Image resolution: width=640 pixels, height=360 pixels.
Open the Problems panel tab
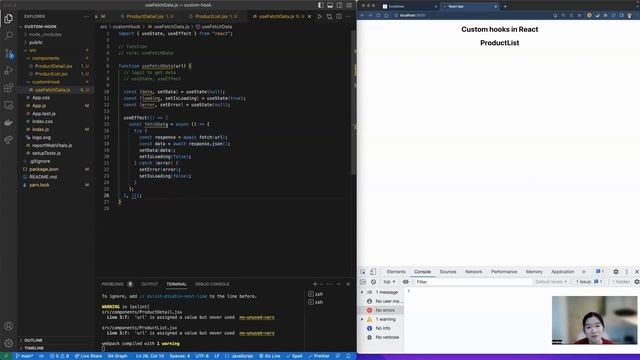pos(113,284)
